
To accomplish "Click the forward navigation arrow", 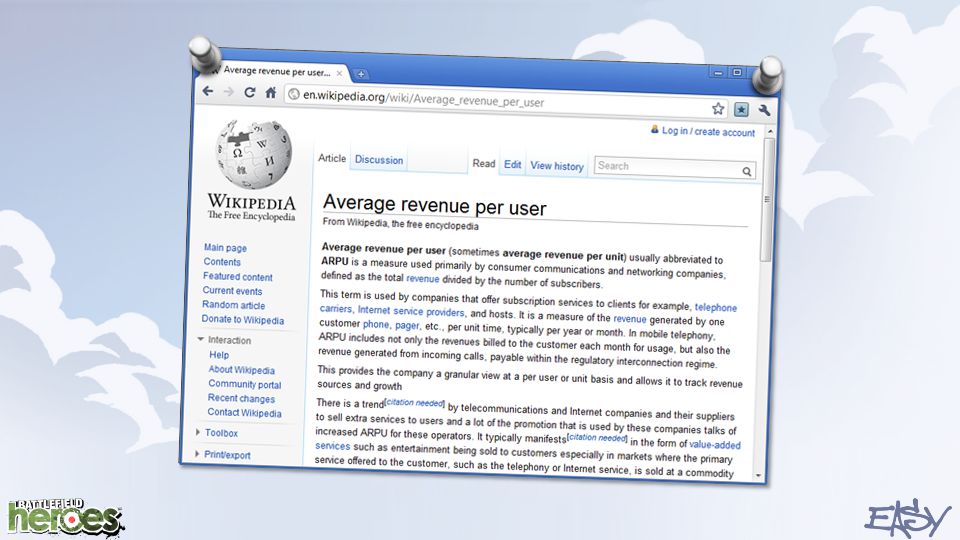I will pos(229,91).
